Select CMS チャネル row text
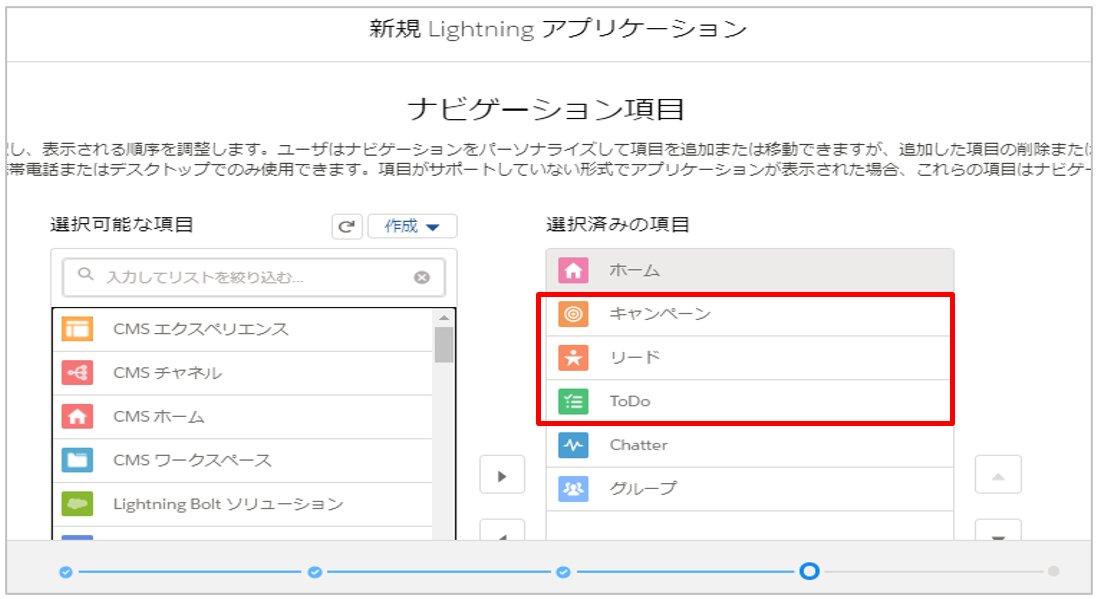This screenshot has width=1099, height=599. [x=168, y=372]
